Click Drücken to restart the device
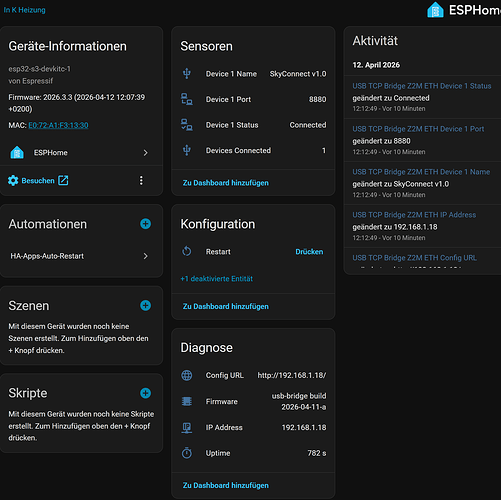501x500 pixels. pos(309,252)
